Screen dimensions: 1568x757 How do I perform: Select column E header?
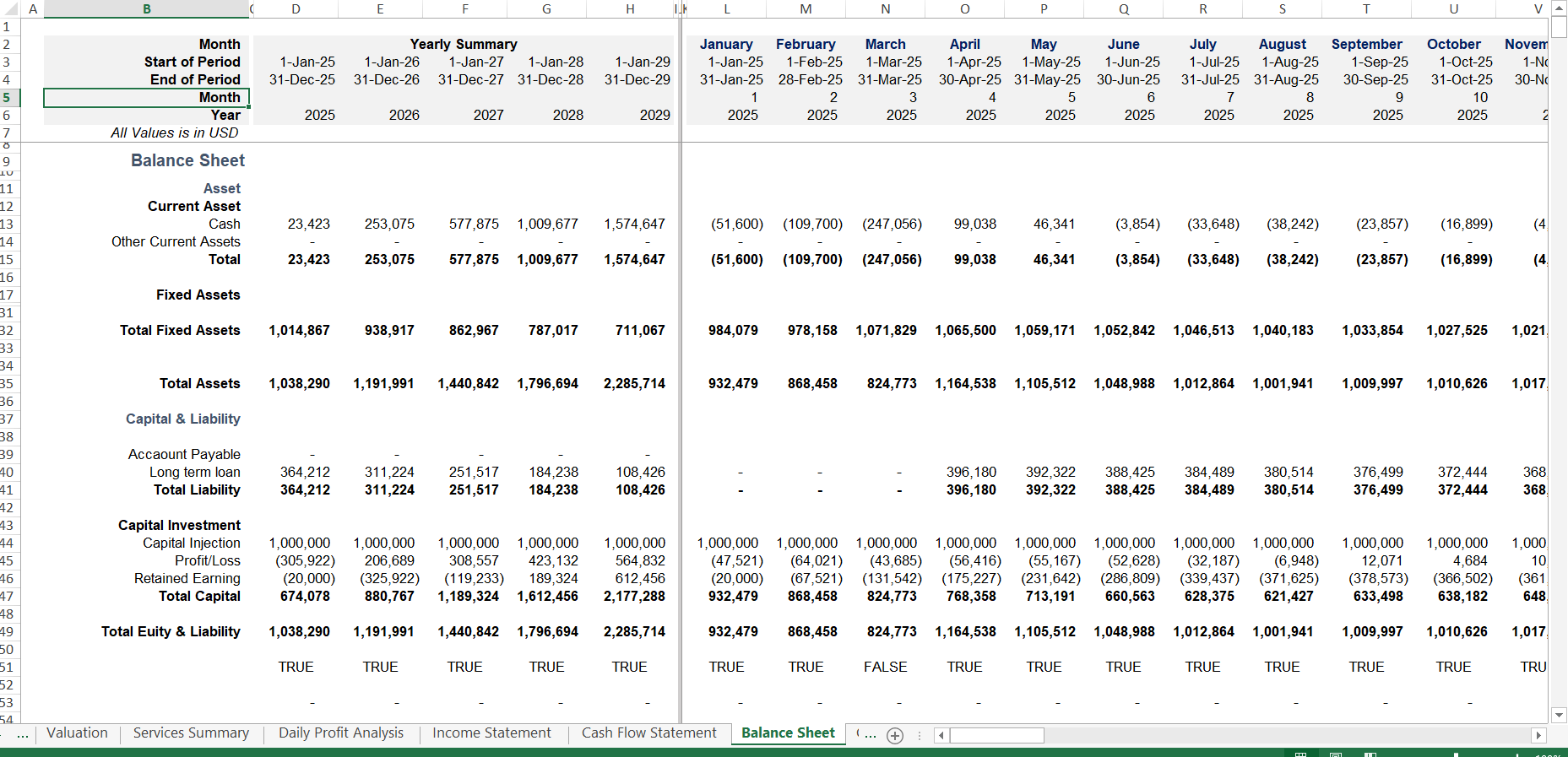click(380, 9)
